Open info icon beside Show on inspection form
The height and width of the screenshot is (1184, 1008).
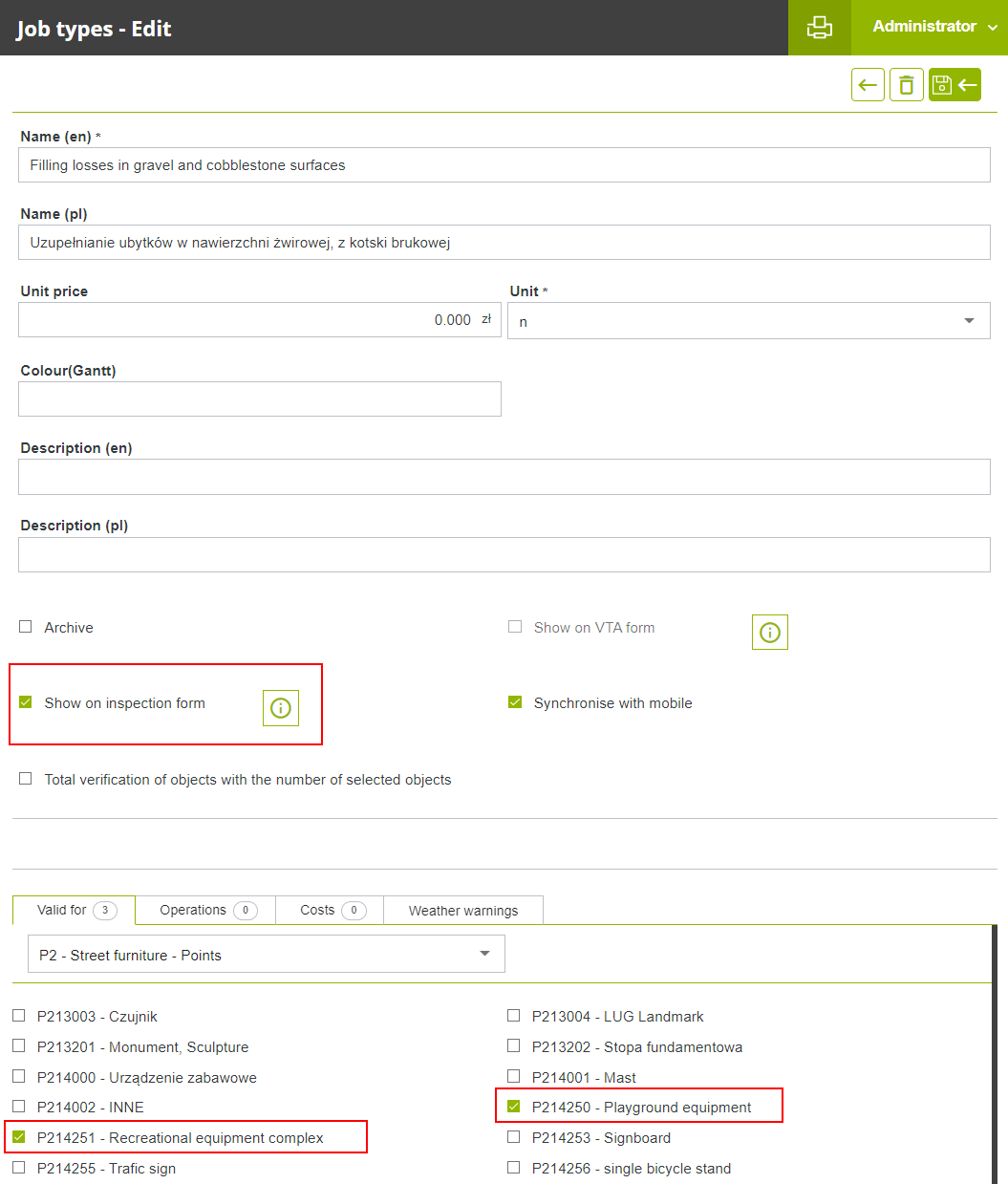tap(280, 707)
